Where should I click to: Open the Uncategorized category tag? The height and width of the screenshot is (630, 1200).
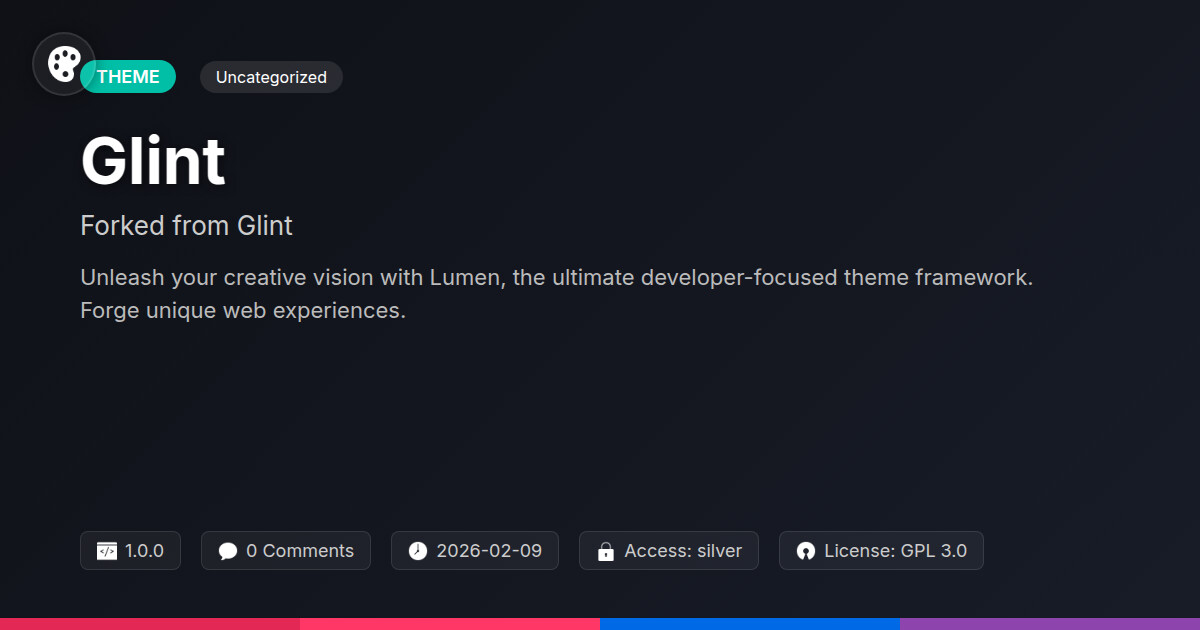pyautogui.click(x=271, y=77)
